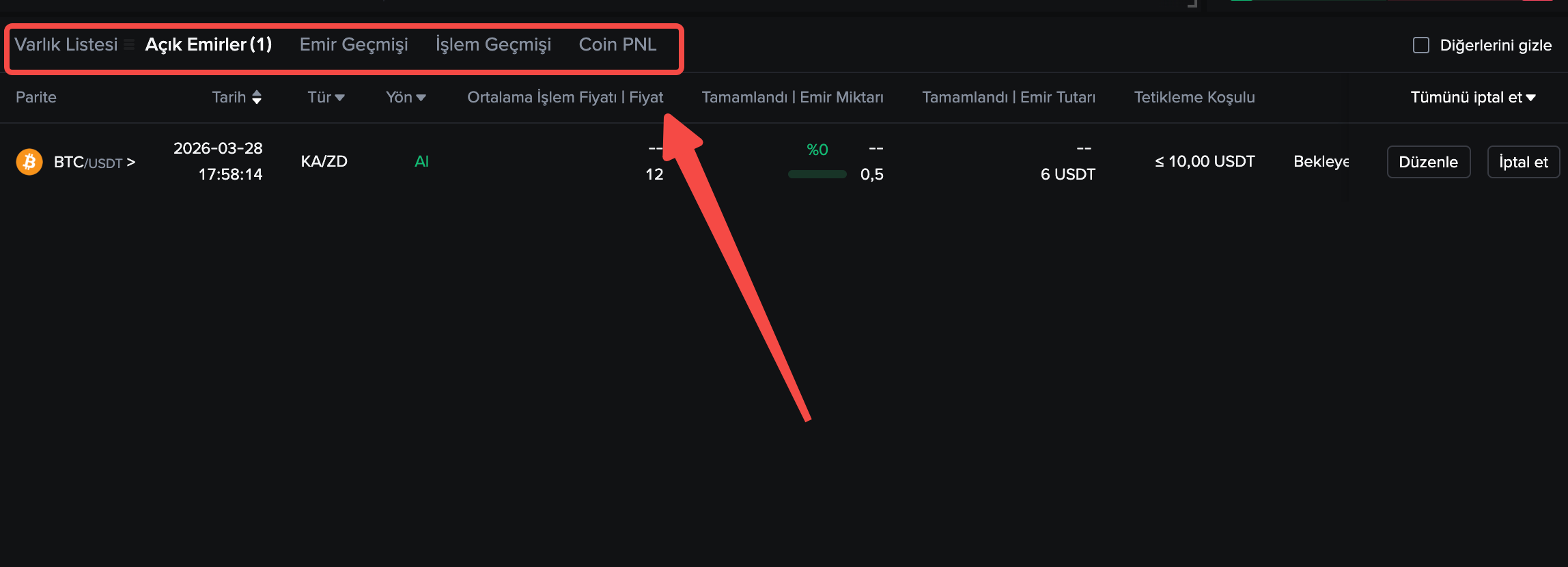Expand the Yön filter dropdown
This screenshot has width=1568, height=567.
[406, 97]
